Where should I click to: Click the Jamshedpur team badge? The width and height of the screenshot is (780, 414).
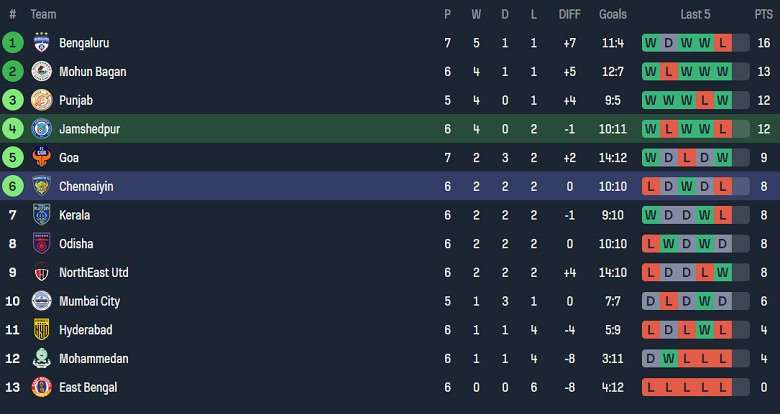pos(41,129)
